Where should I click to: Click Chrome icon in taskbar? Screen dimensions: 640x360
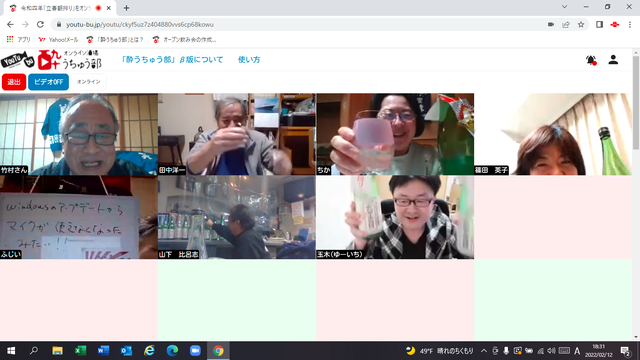tap(218, 351)
